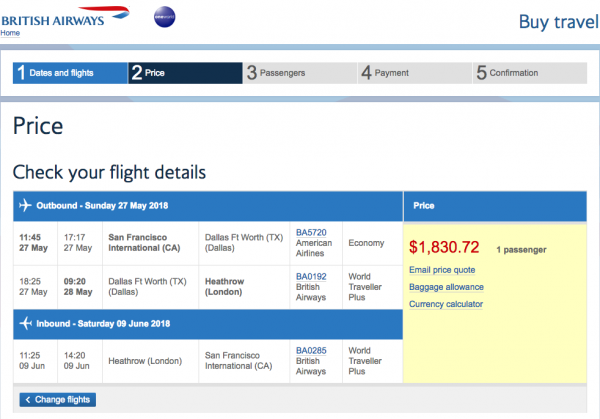Image resolution: width=600 pixels, height=419 pixels.
Task: Click Email price quote link
Action: [x=442, y=270]
